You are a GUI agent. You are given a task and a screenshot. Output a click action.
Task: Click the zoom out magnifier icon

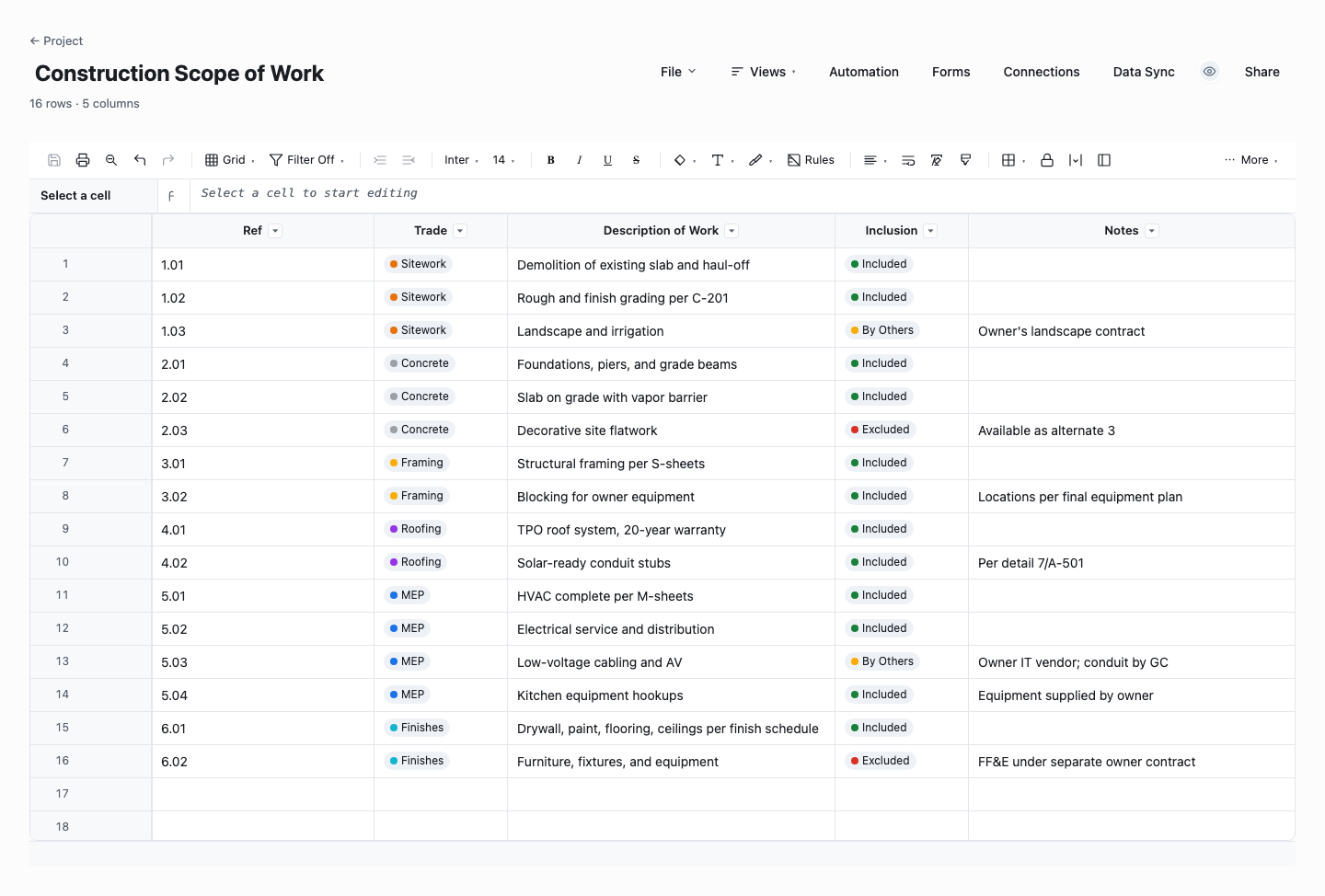coord(111,160)
